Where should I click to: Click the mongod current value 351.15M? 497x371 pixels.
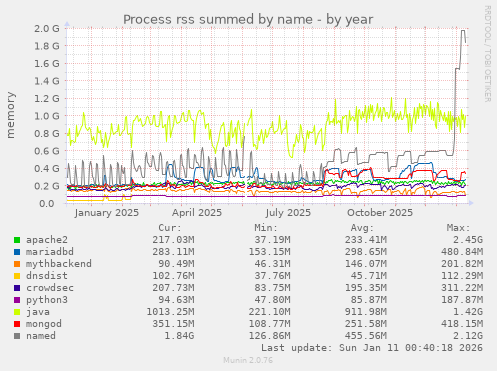pyautogui.click(x=173, y=324)
